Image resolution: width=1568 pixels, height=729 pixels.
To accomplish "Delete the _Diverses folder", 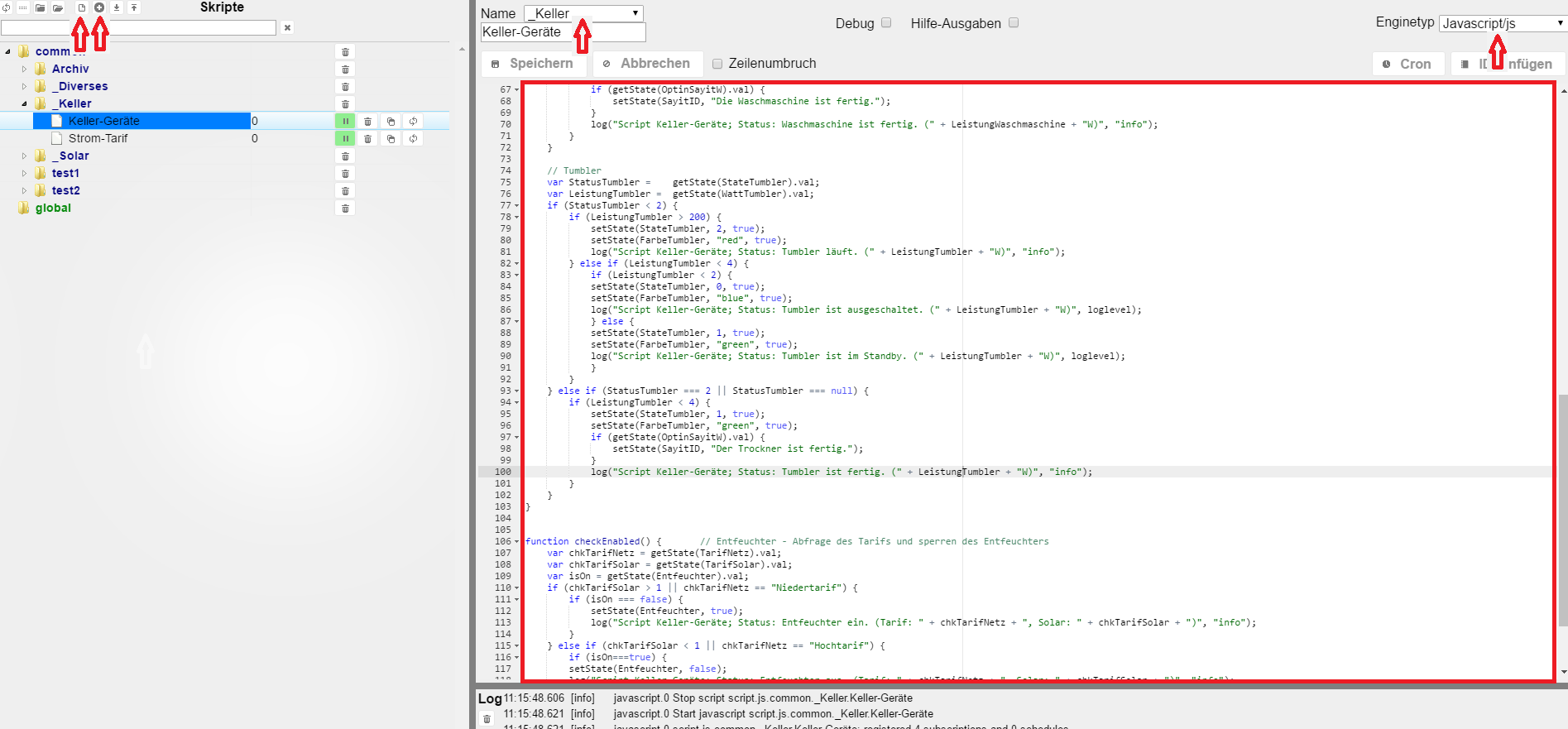I will [346, 87].
